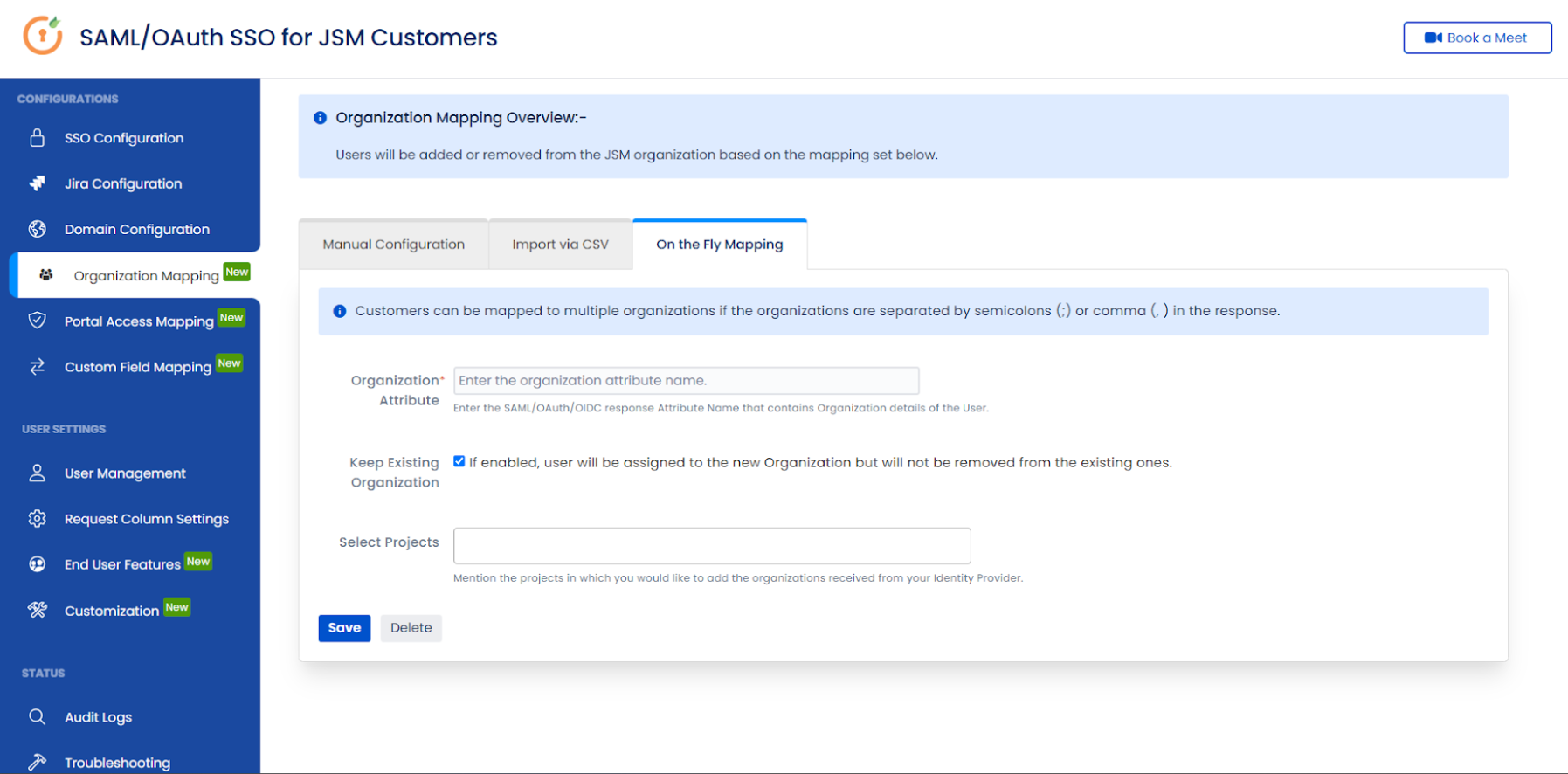The width and height of the screenshot is (1568, 774).
Task: Click the miniOrange logo icon in header
Action: [x=43, y=36]
